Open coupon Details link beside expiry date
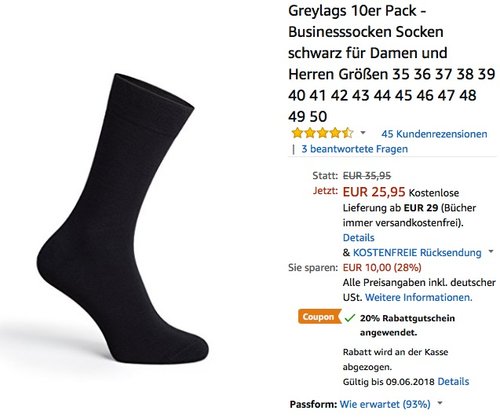Viewport: 500px width, 418px height. (453, 381)
